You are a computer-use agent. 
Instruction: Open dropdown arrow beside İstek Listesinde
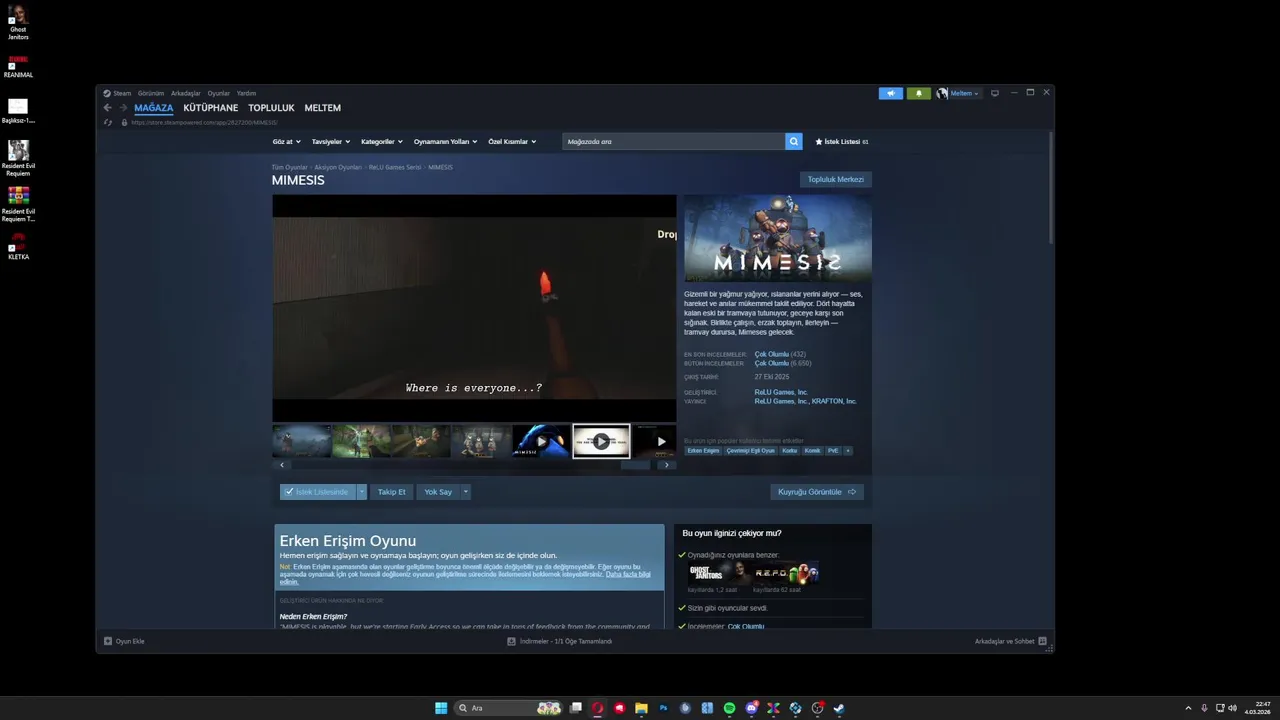click(x=362, y=492)
